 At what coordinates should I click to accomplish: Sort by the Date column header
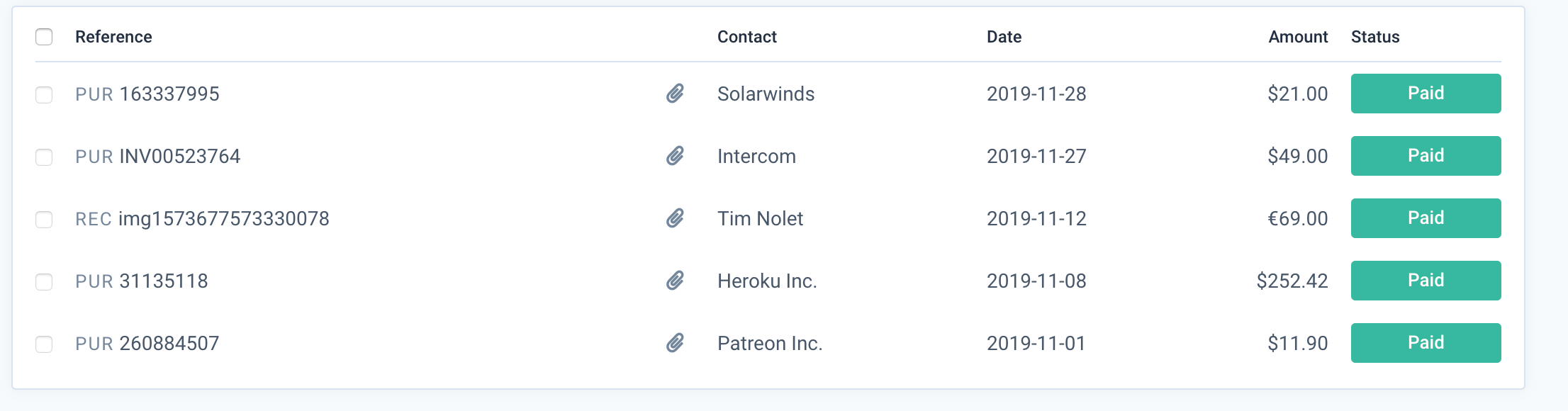coord(1004,37)
